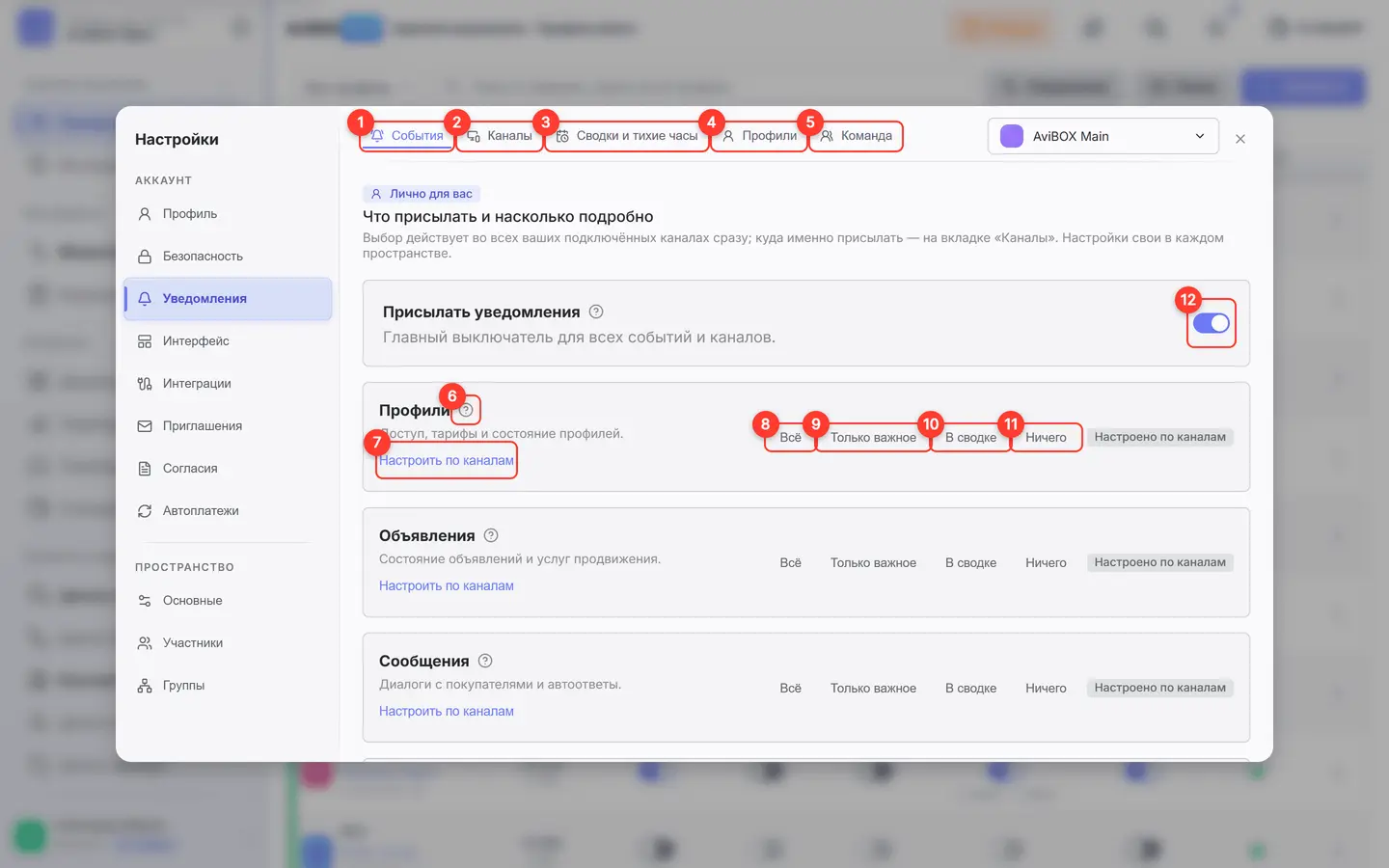Select the Профили tab at the top

coord(759,136)
